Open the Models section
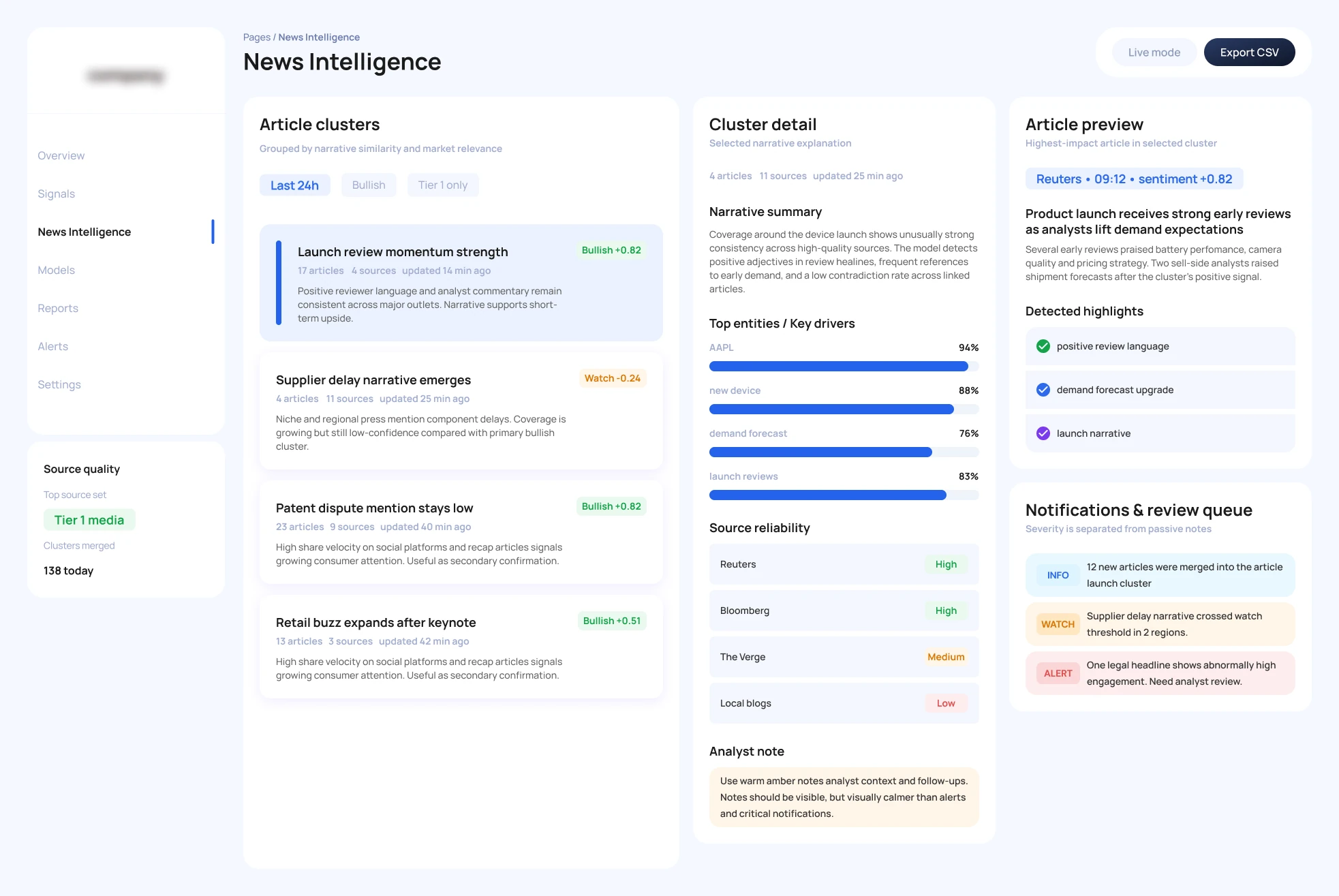Screen dimensions: 1339x896 tap(57, 270)
